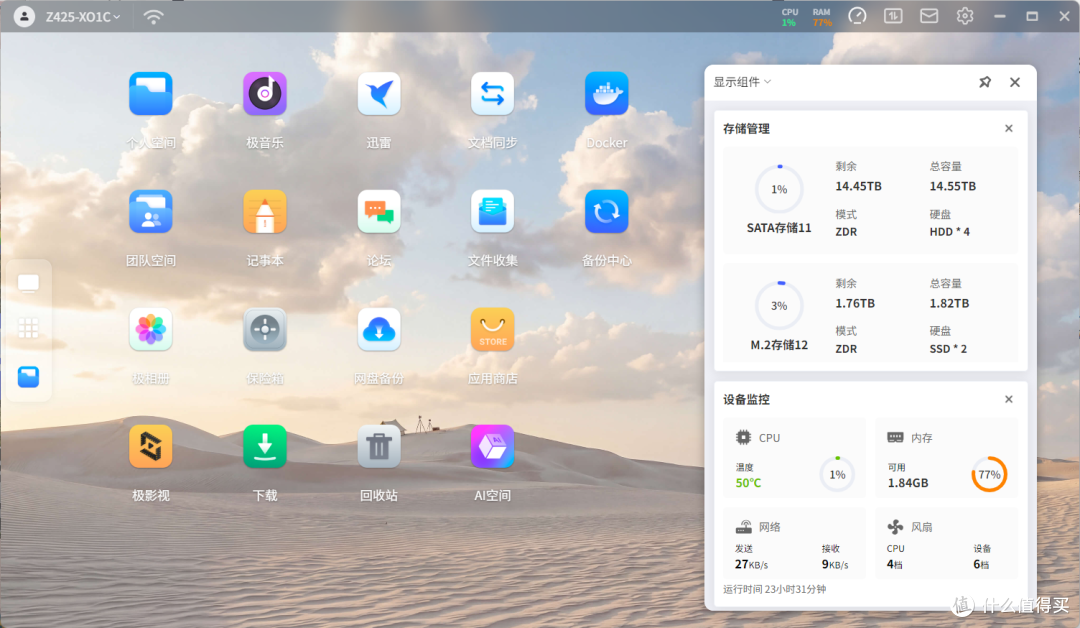Click the desktop view icon in left dock
1080x628 pixels.
[x=28, y=283]
